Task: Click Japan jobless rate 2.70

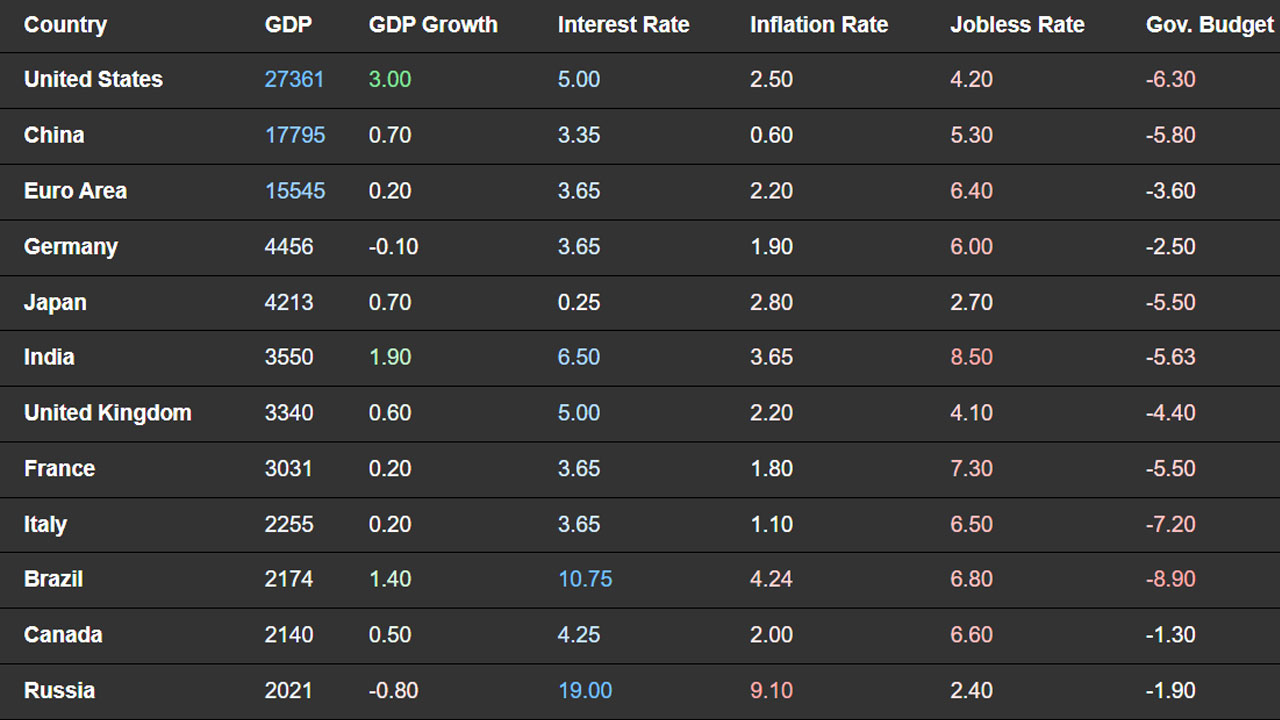Action: [x=971, y=302]
